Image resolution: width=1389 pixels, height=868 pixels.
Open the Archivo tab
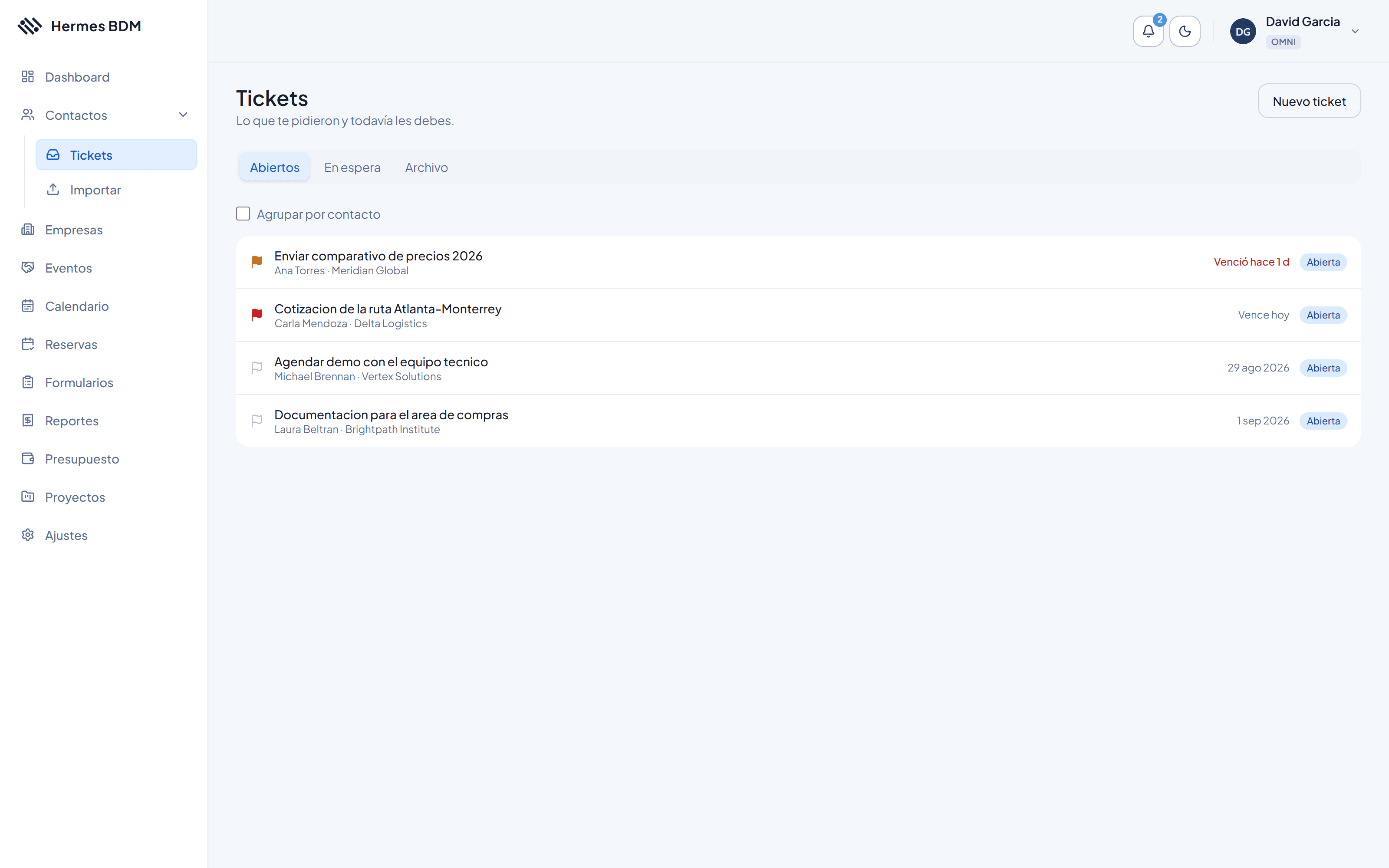[426, 167]
